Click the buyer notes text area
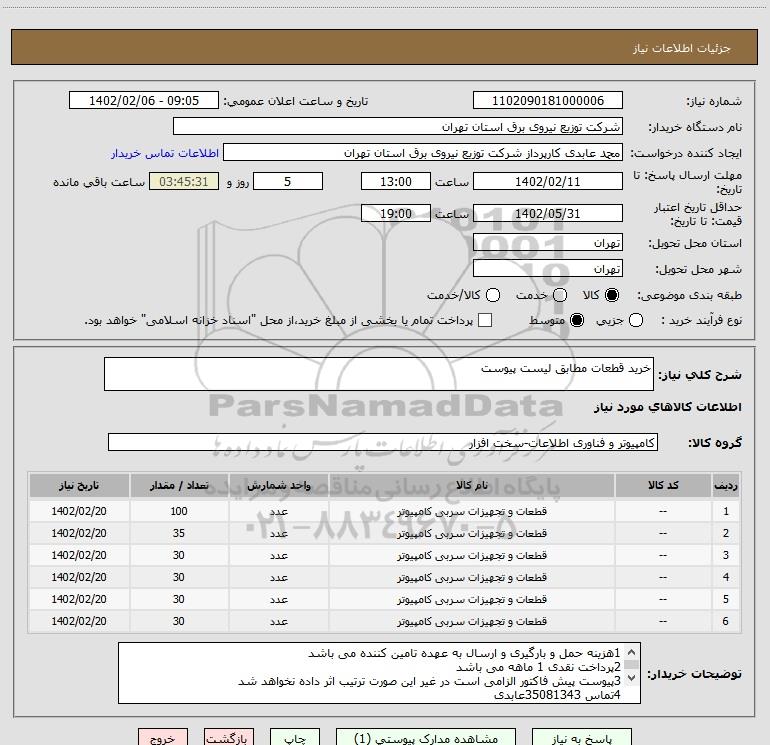Screen dimensions: 770x745 [379, 673]
